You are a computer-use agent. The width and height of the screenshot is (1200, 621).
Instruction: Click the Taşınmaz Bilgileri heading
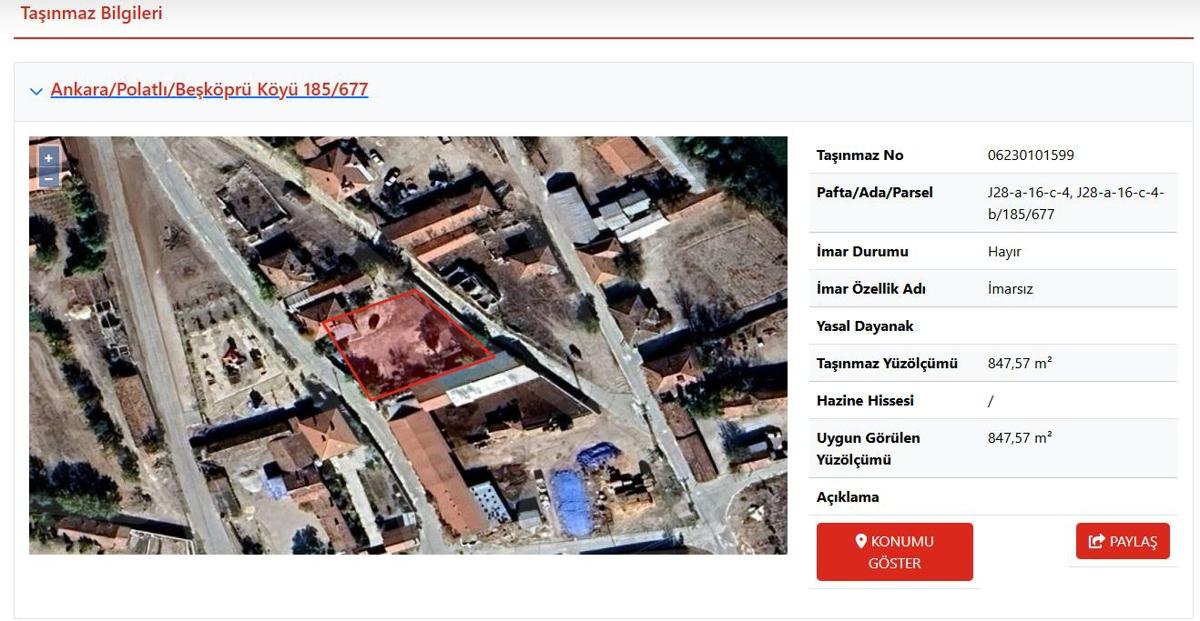coord(91,14)
